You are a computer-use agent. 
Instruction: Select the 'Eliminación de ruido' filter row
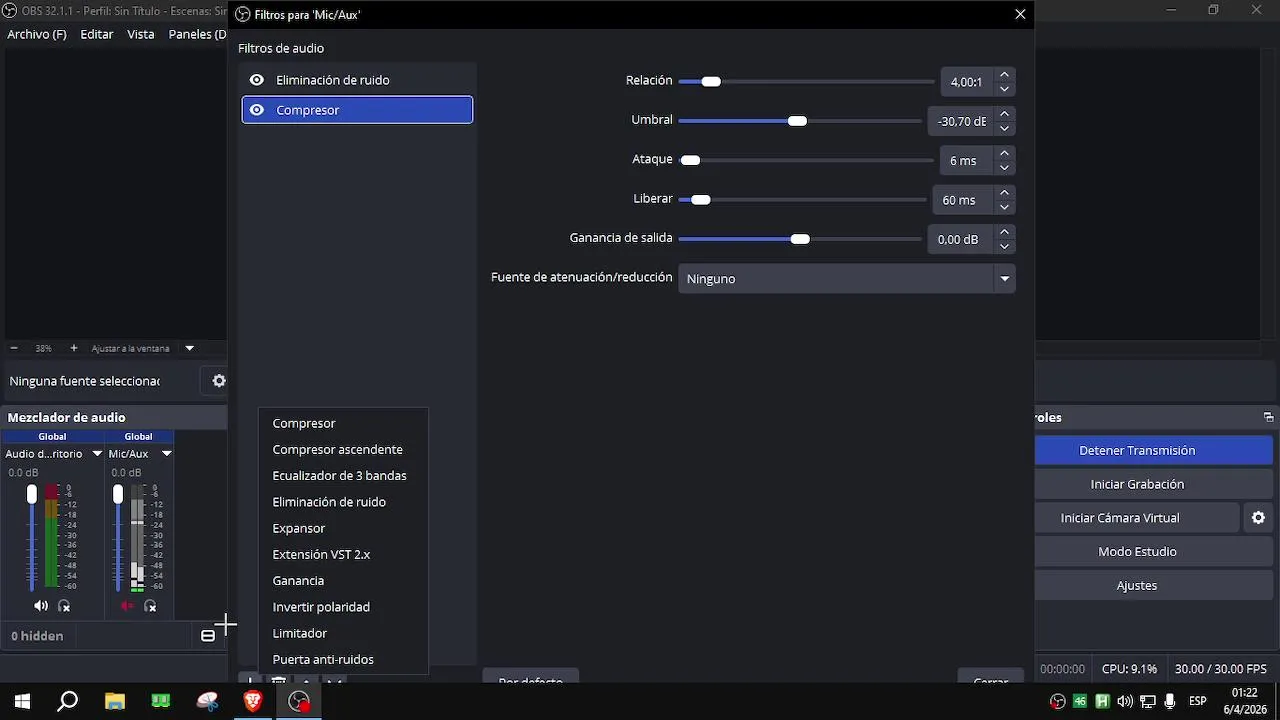[357, 80]
